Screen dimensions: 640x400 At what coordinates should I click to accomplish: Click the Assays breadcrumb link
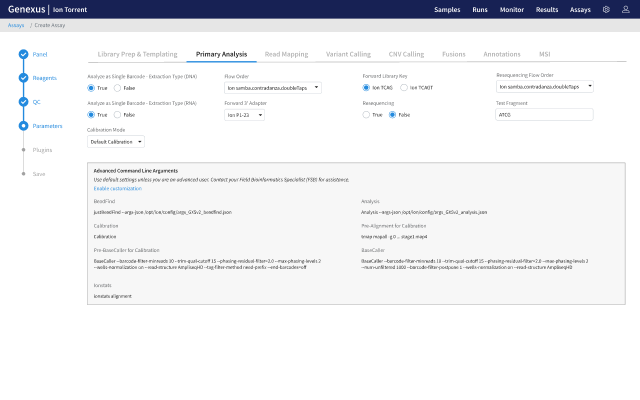tap(16, 25)
